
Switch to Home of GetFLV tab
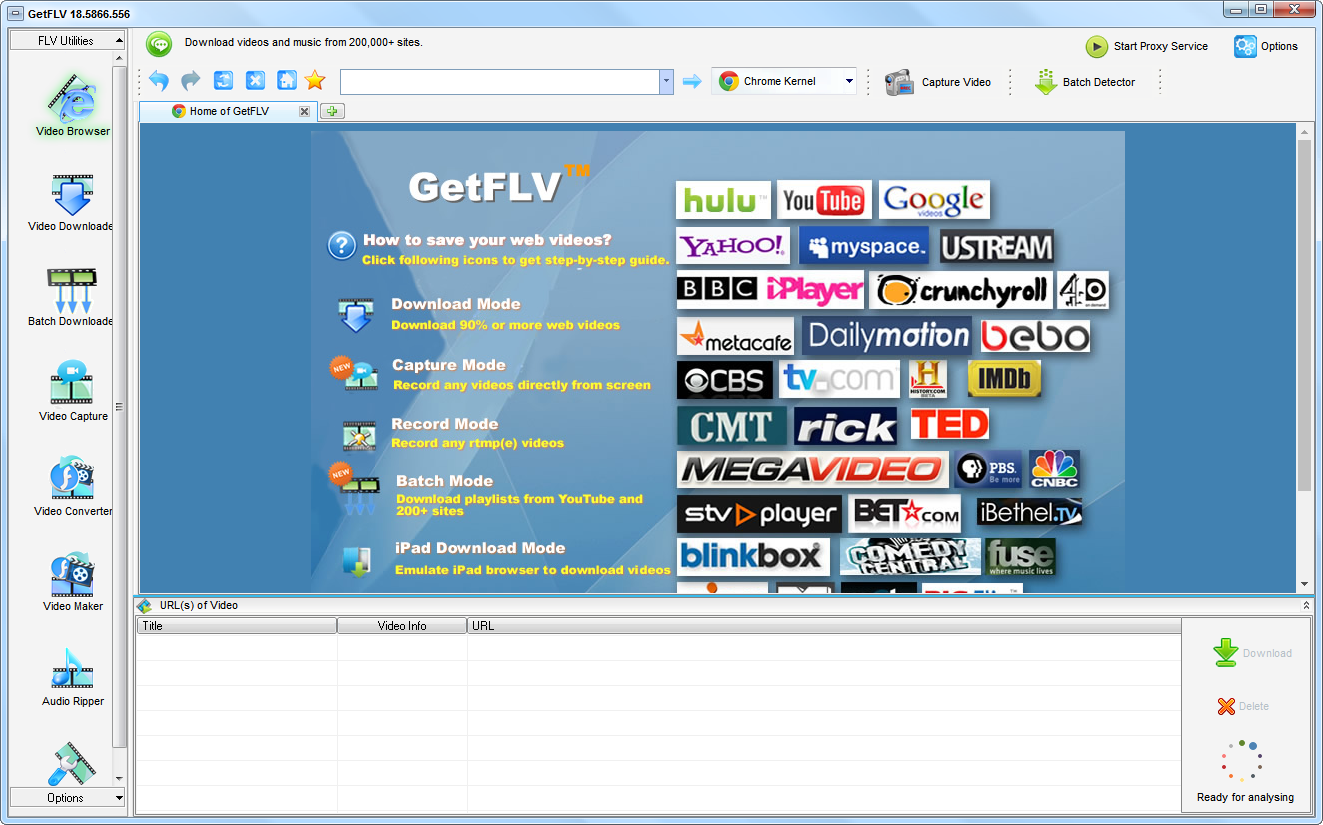coord(229,111)
